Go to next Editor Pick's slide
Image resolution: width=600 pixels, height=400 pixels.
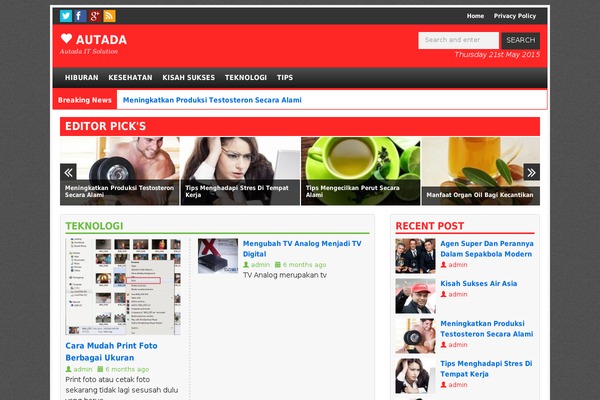tap(532, 172)
